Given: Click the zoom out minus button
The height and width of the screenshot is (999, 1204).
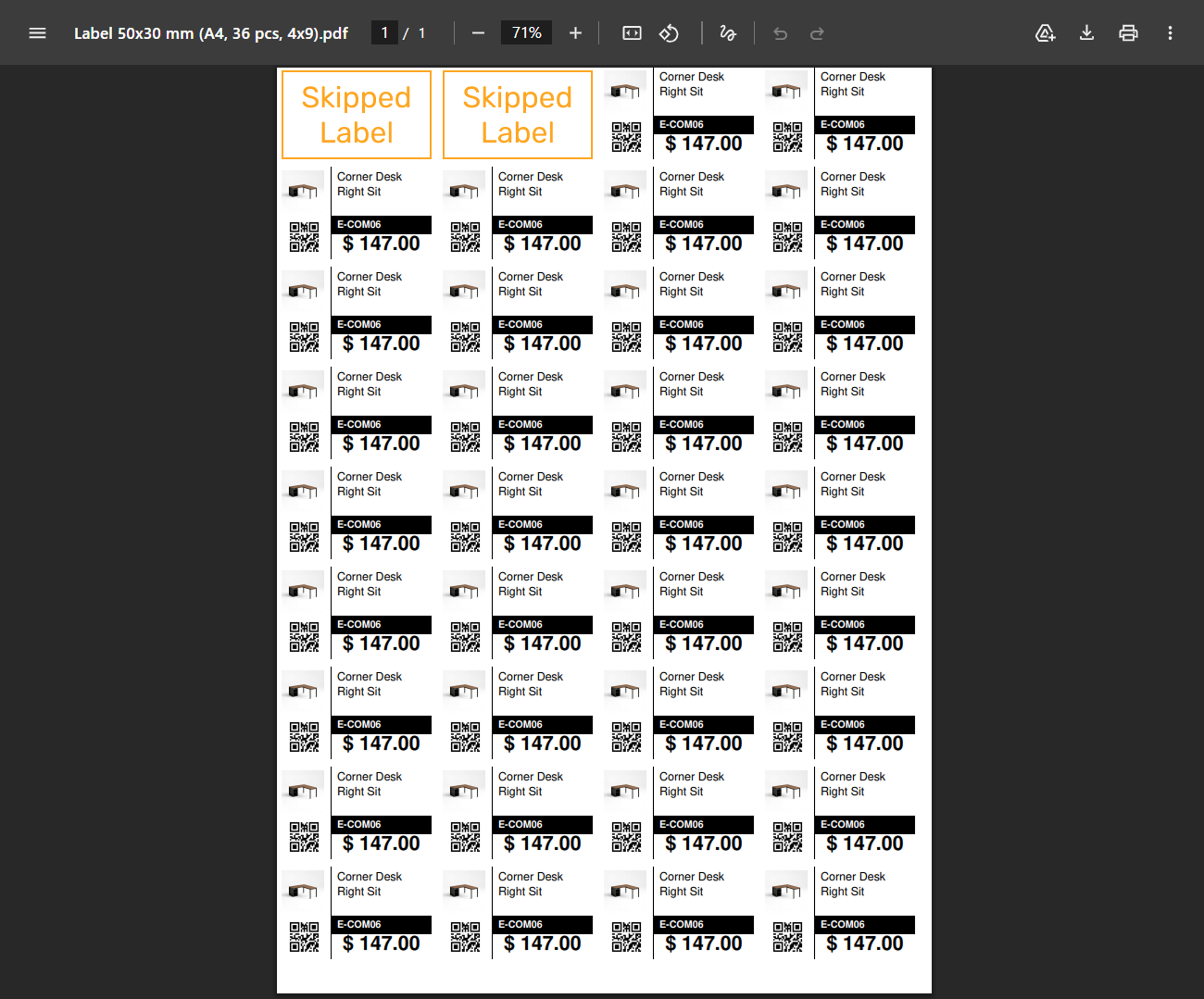Looking at the screenshot, I should click(x=478, y=33).
